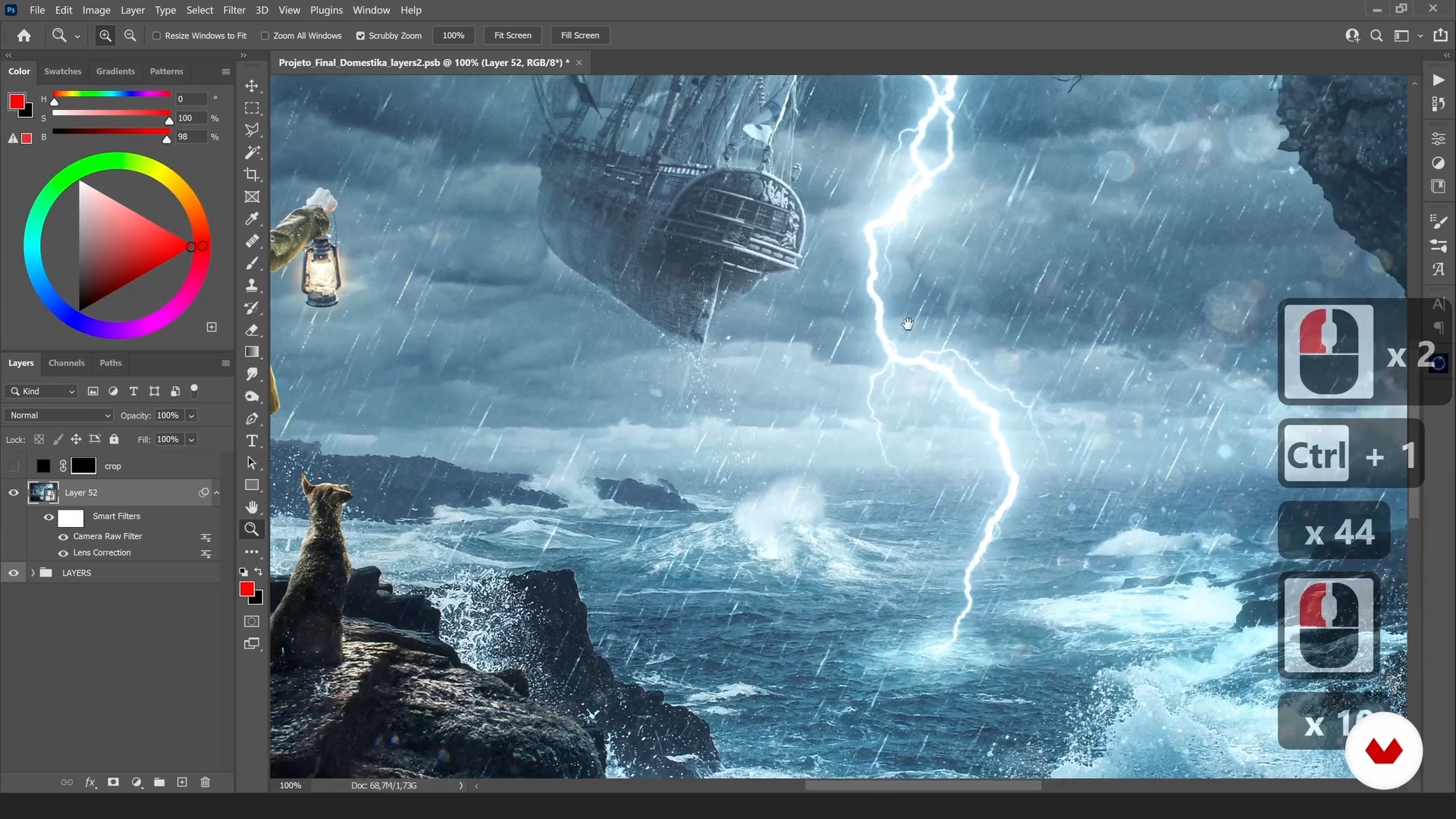Open the Layer menu
1456x819 pixels.
[x=133, y=10]
